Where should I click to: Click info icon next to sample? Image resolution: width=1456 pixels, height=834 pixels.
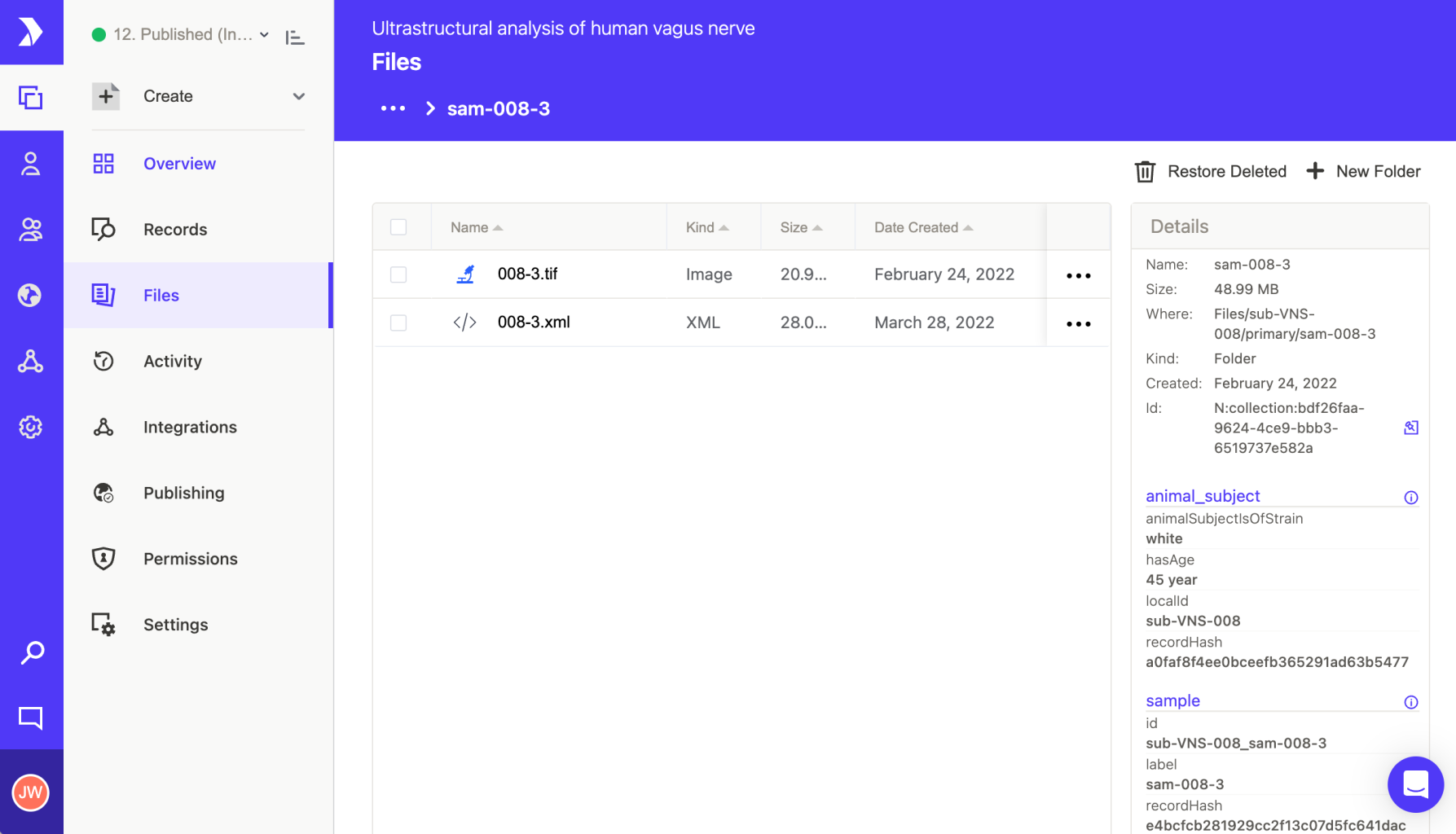1411,702
